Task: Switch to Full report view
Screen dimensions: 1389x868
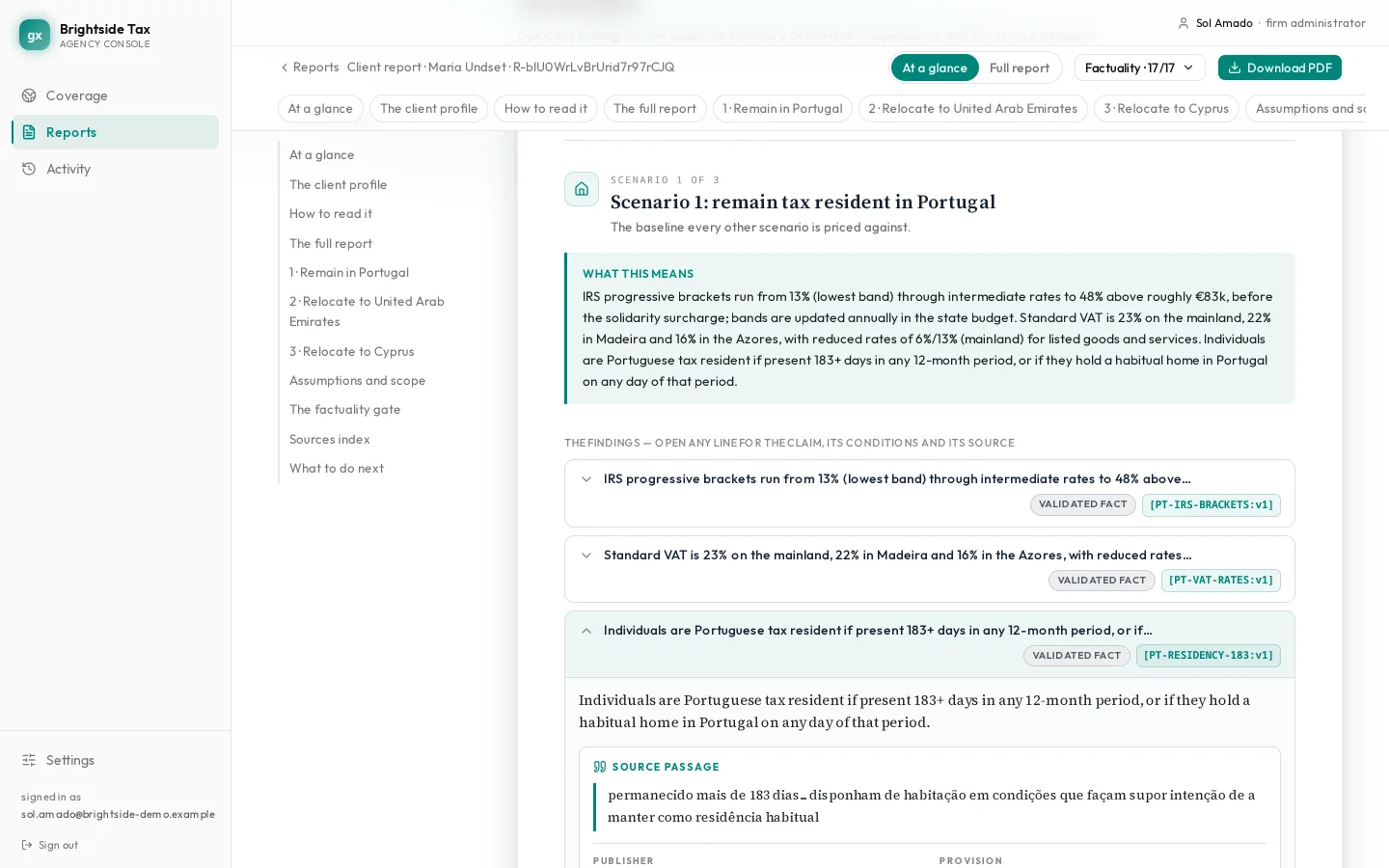Action: click(1019, 68)
